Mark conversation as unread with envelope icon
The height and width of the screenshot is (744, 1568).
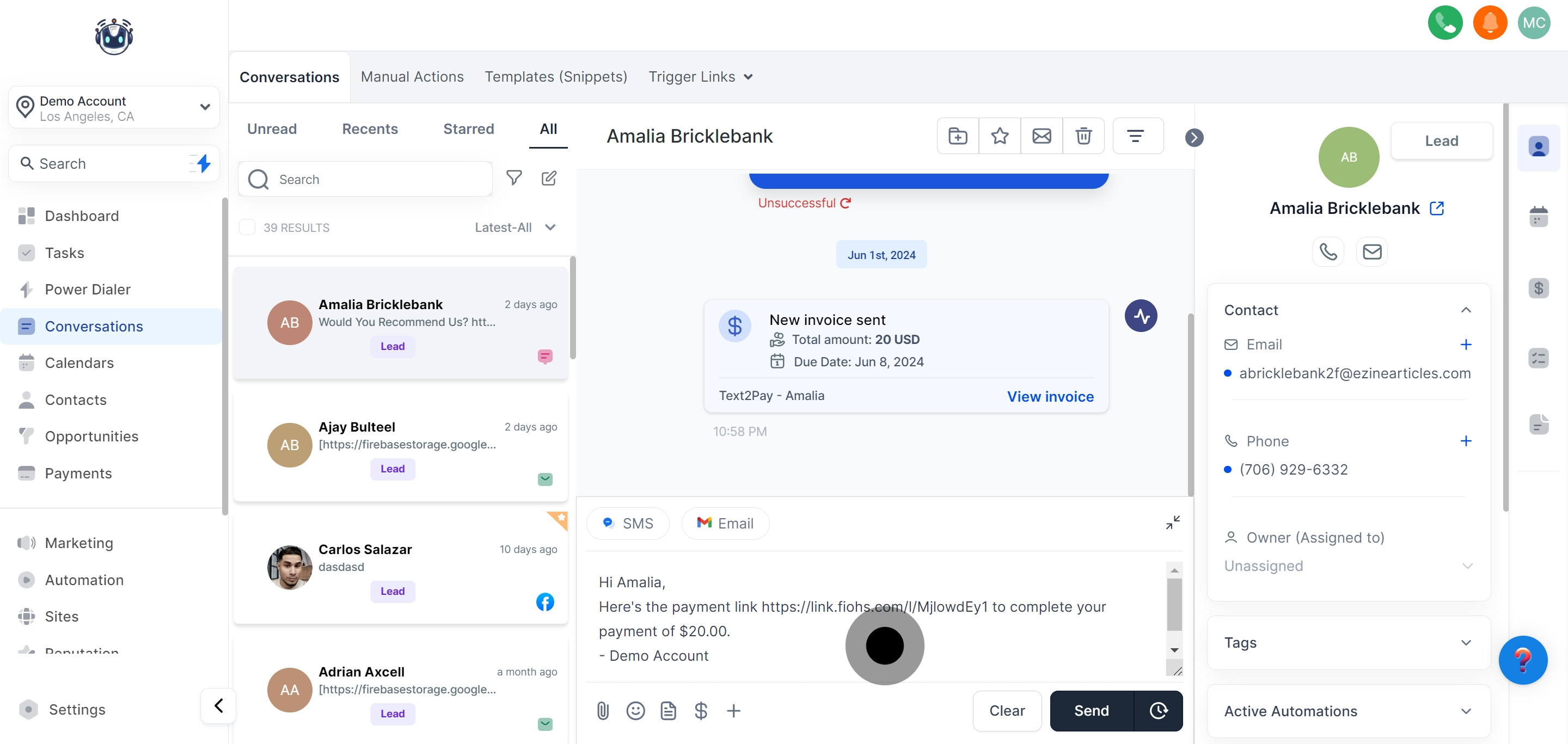coord(1042,136)
